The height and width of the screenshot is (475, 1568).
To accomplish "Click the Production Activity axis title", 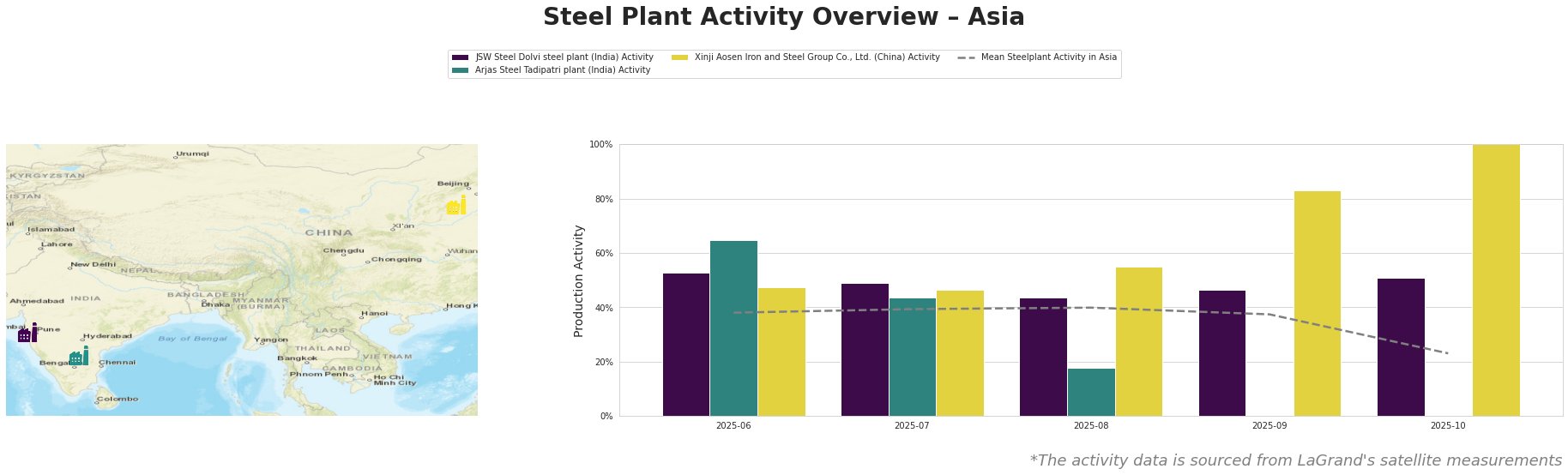I will pos(579,280).
